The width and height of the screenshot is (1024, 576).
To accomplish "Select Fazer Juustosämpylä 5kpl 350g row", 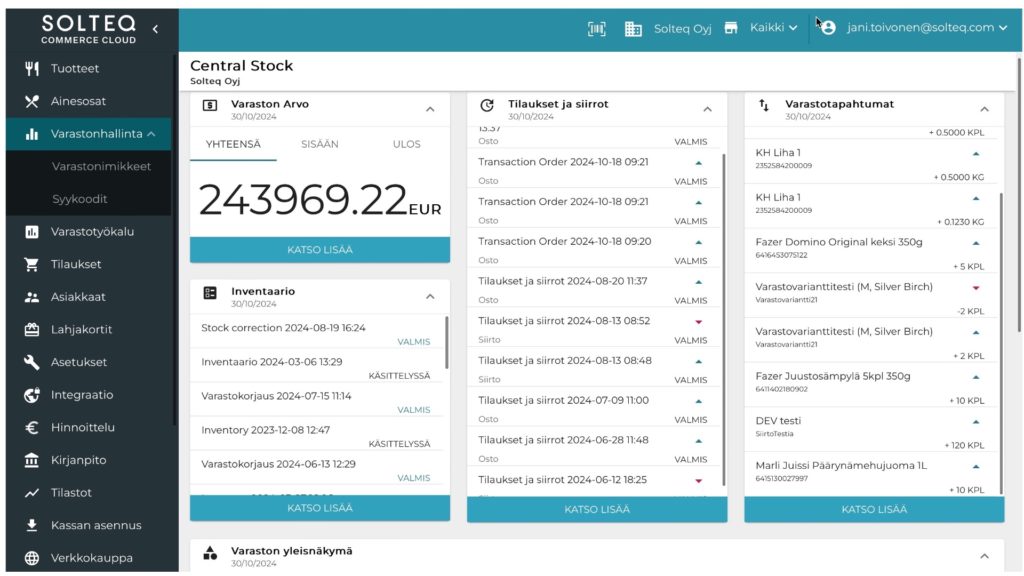I will pos(871,387).
